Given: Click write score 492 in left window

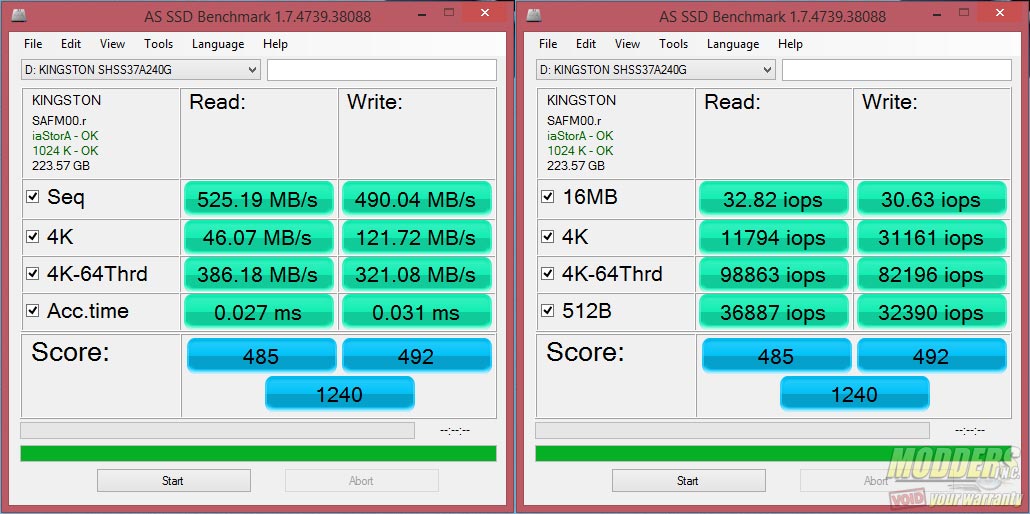Looking at the screenshot, I should point(416,356).
